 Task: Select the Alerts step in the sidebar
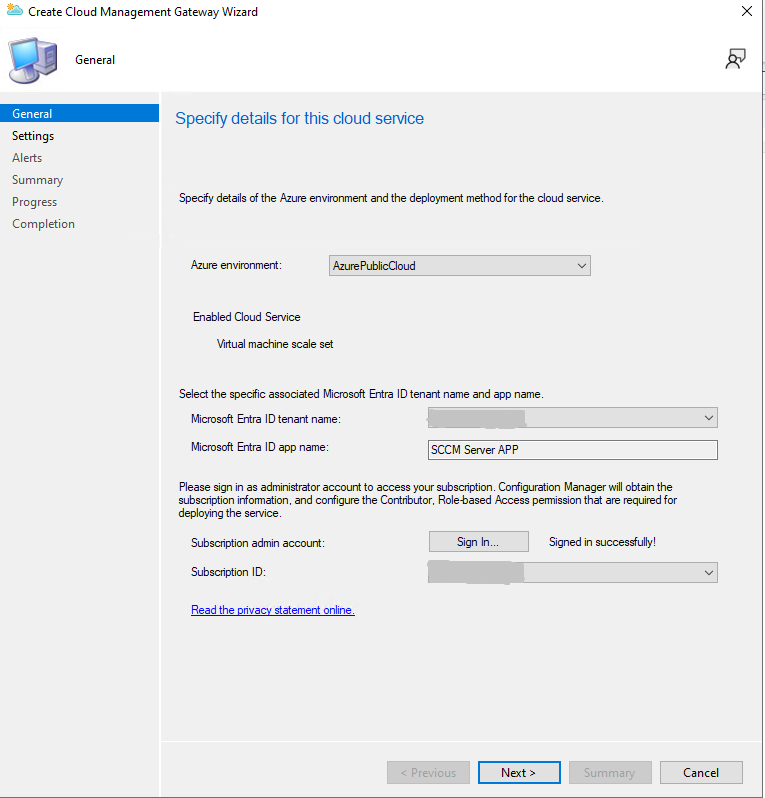point(27,158)
